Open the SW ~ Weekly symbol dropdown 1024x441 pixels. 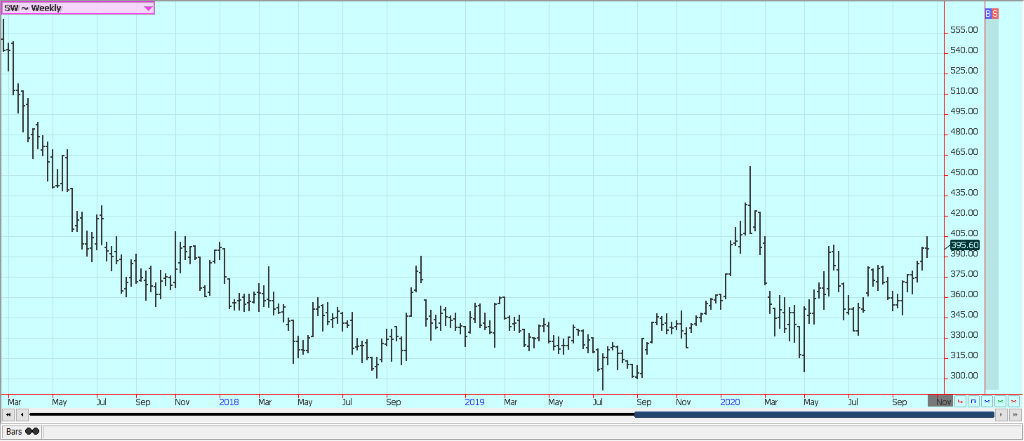tap(77, 8)
